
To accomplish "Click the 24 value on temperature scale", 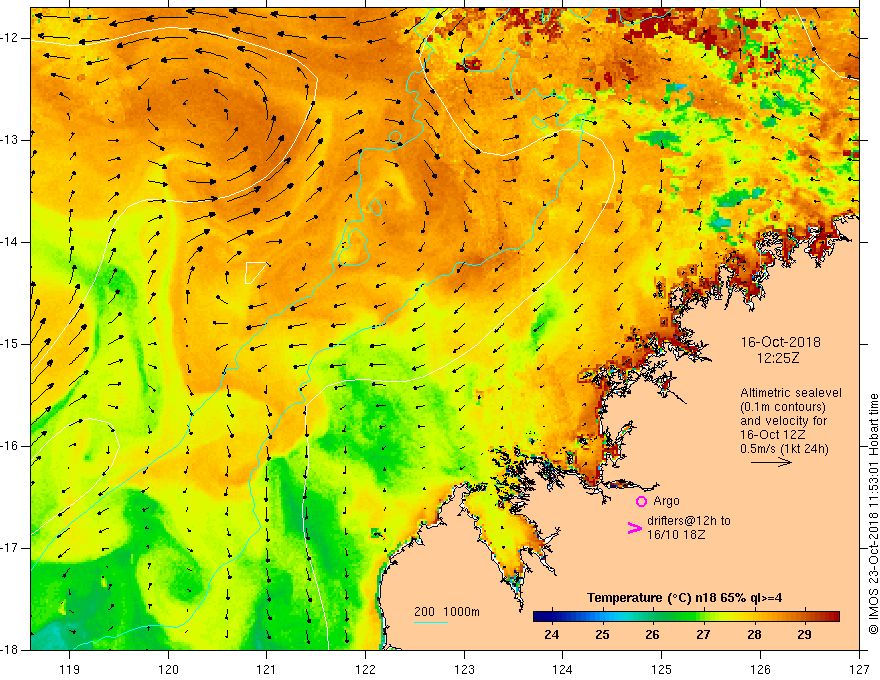I will [552, 635].
